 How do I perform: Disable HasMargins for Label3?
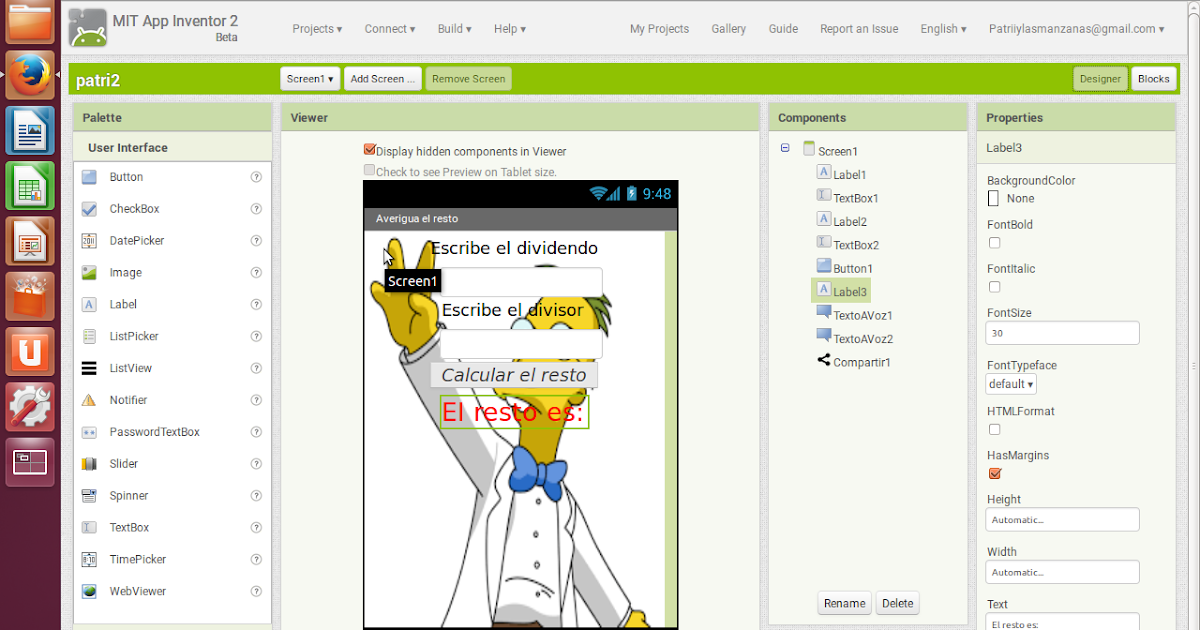pos(994,473)
